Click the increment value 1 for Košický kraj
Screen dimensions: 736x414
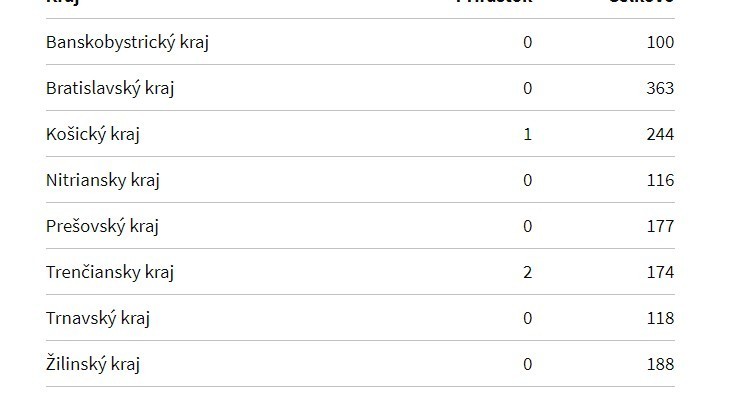(528, 134)
